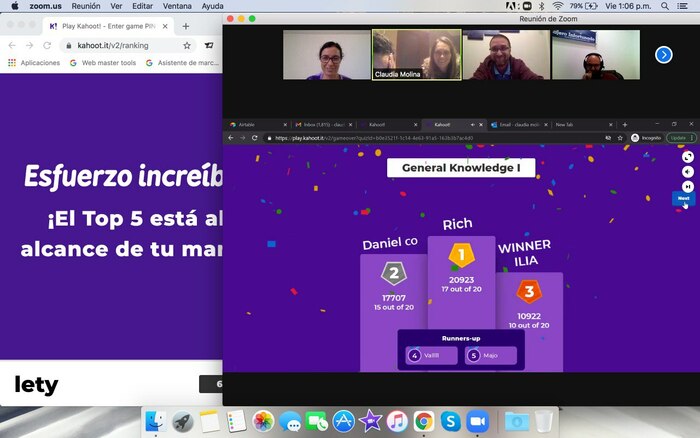Click the gold number 1 medal badge
This screenshot has height=438, width=700.
462,255
